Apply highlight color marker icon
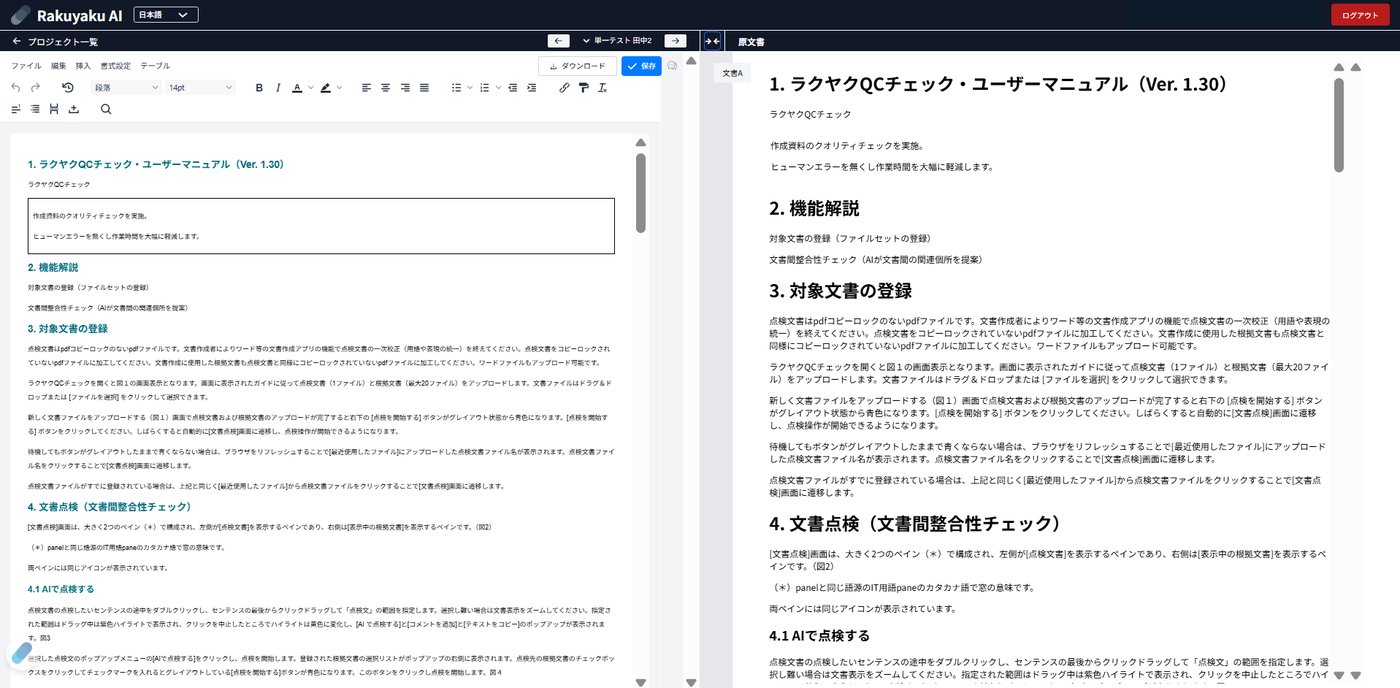1400x688 pixels. [325, 88]
